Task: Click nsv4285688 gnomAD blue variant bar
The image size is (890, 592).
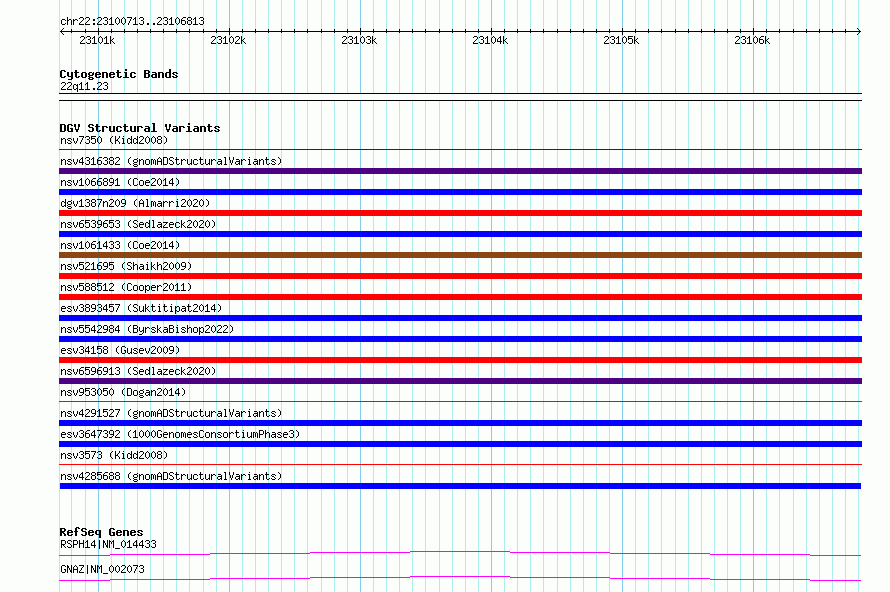Action: tap(460, 486)
